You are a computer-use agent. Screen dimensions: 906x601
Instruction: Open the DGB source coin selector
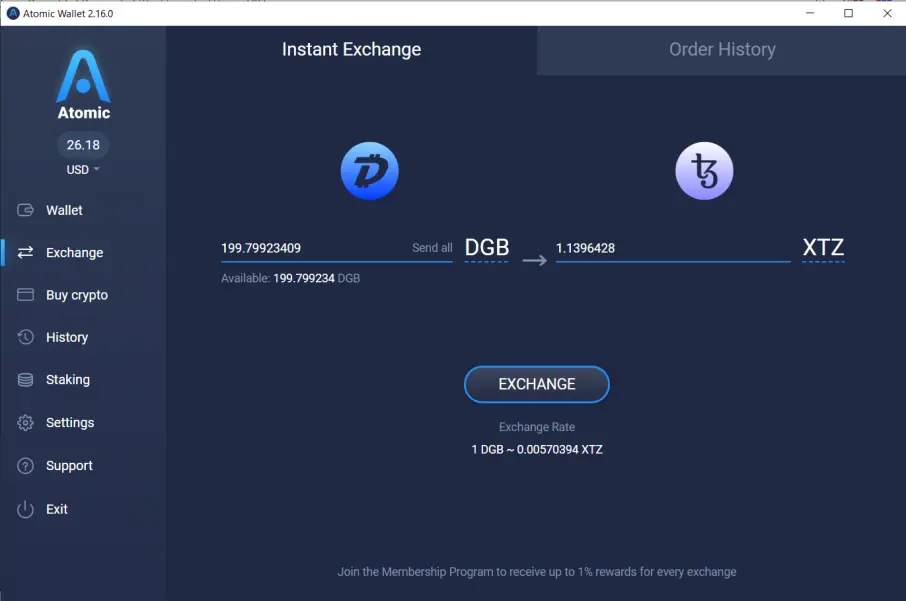(x=487, y=248)
